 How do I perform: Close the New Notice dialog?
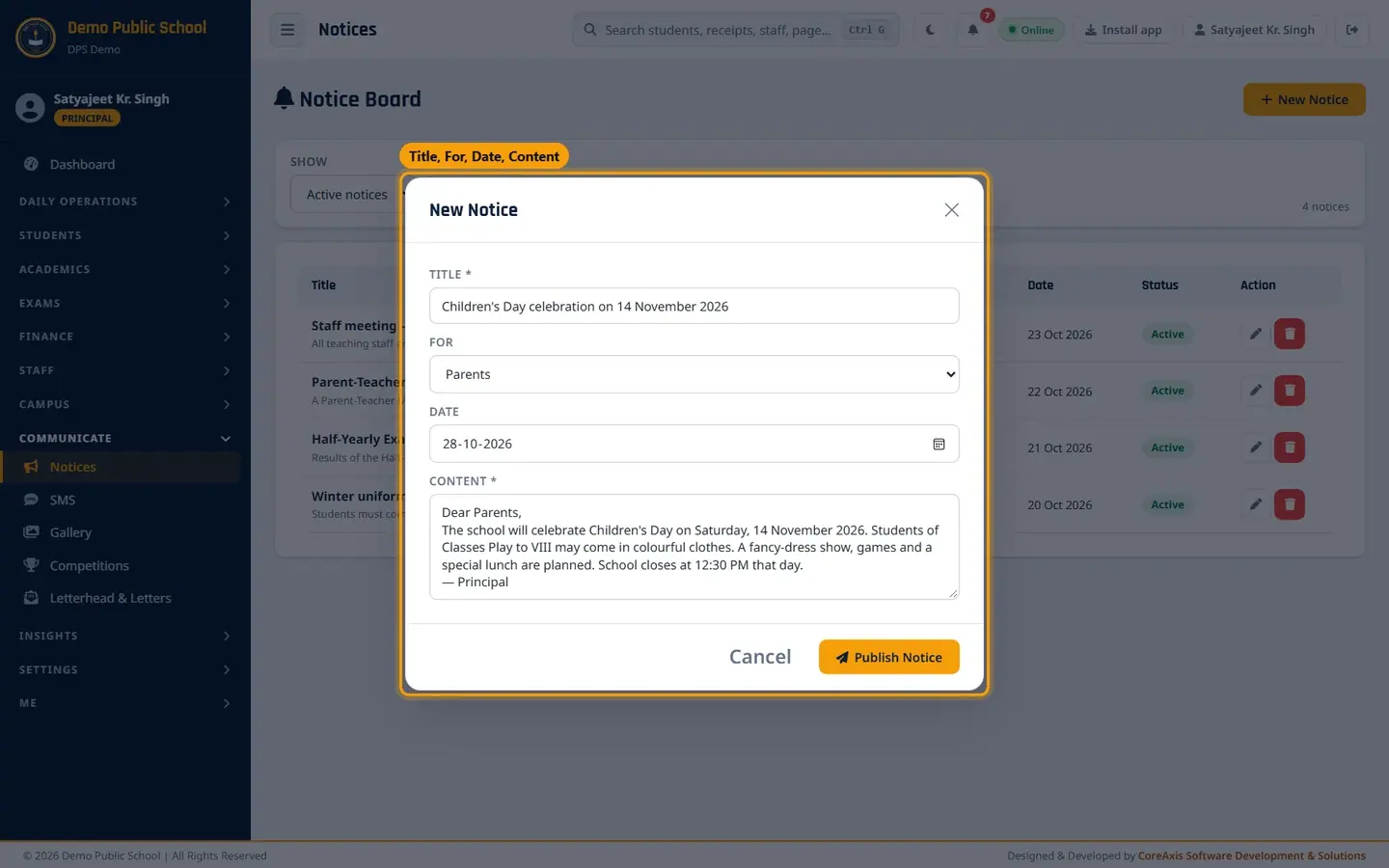[x=951, y=210]
